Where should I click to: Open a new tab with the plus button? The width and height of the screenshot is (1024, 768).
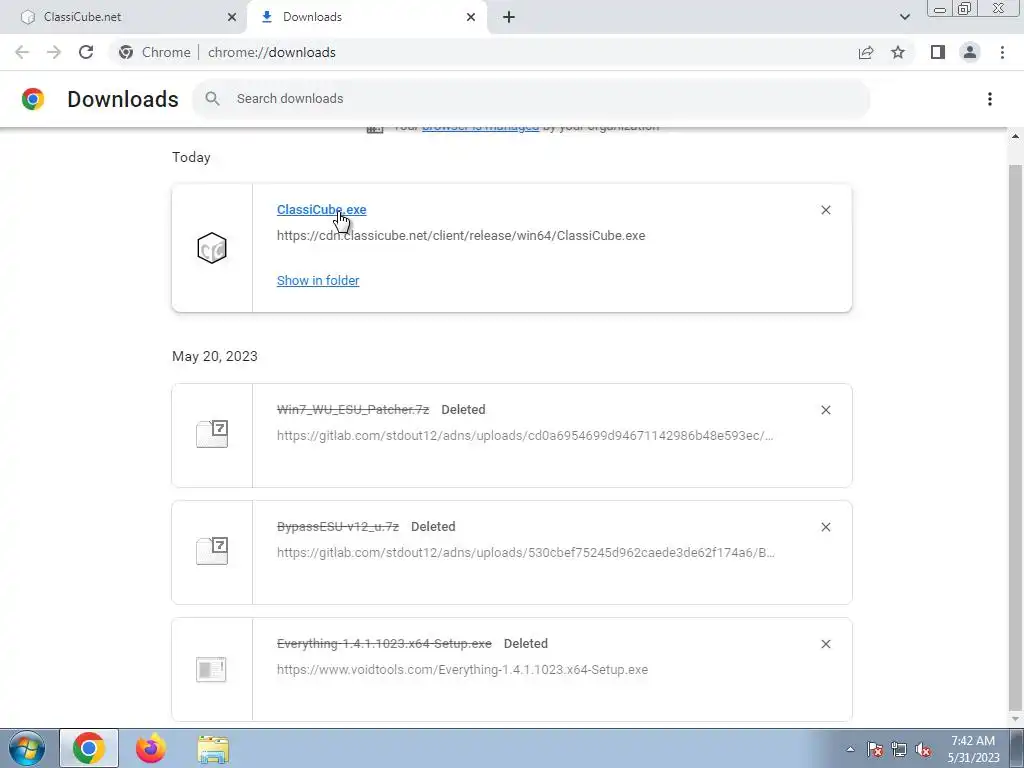click(509, 17)
